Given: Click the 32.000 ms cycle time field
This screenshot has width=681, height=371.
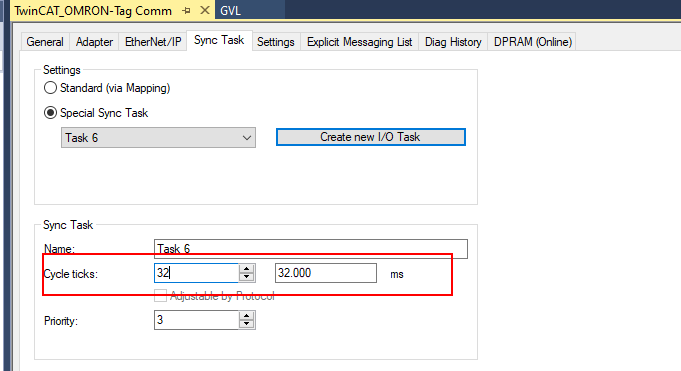Looking at the screenshot, I should pos(326,273).
